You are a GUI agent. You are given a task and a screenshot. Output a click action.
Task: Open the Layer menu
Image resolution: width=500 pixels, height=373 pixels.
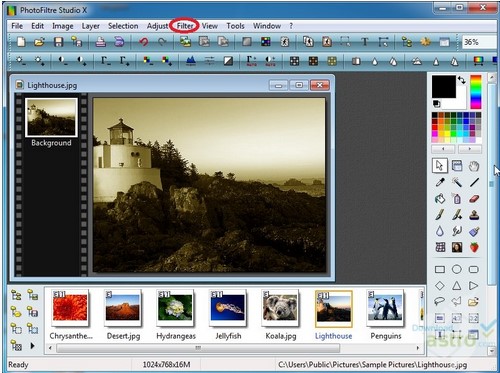pos(91,26)
